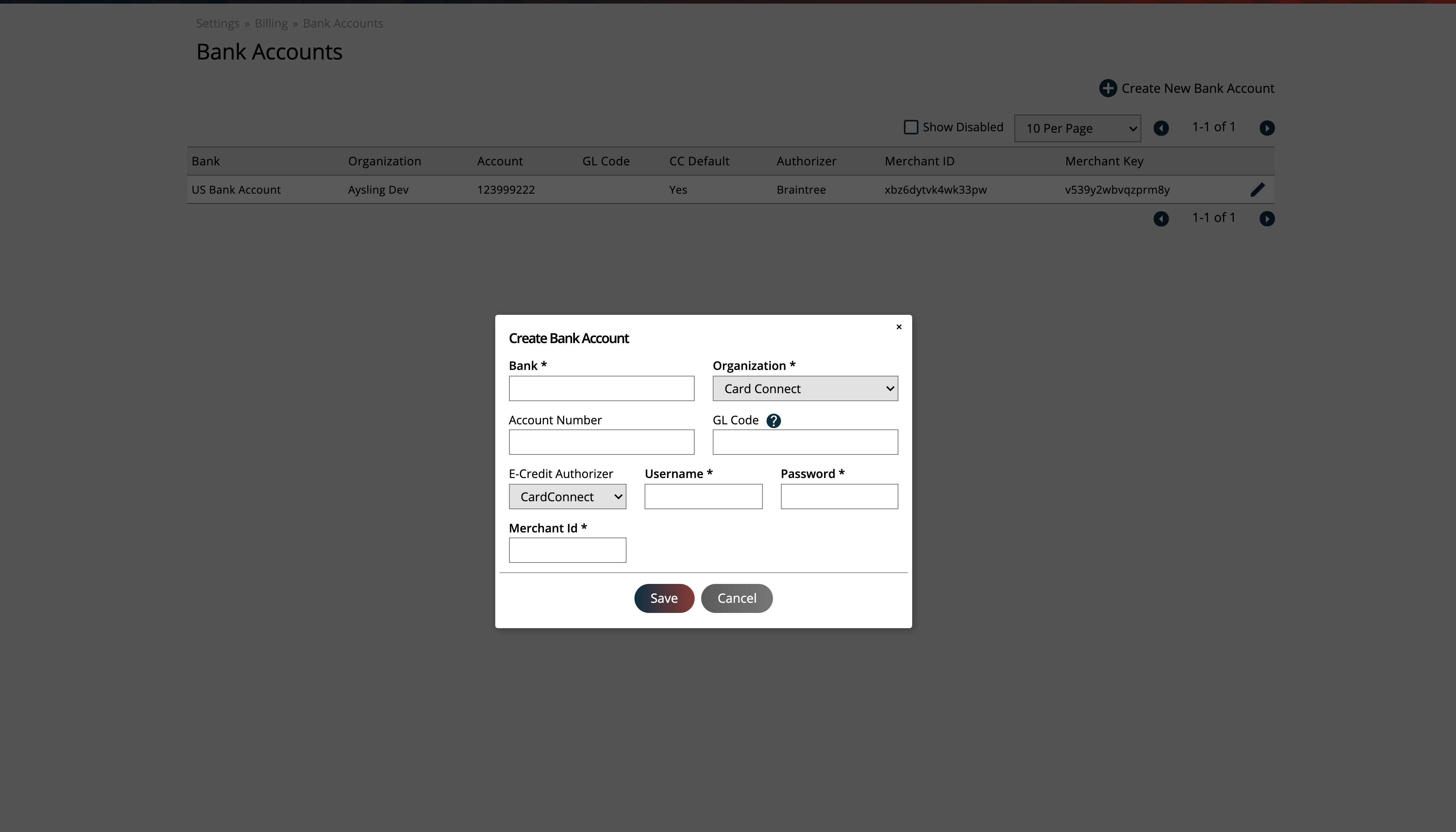Click the next page navigation arrow
Image resolution: width=1456 pixels, height=832 pixels.
click(1267, 127)
